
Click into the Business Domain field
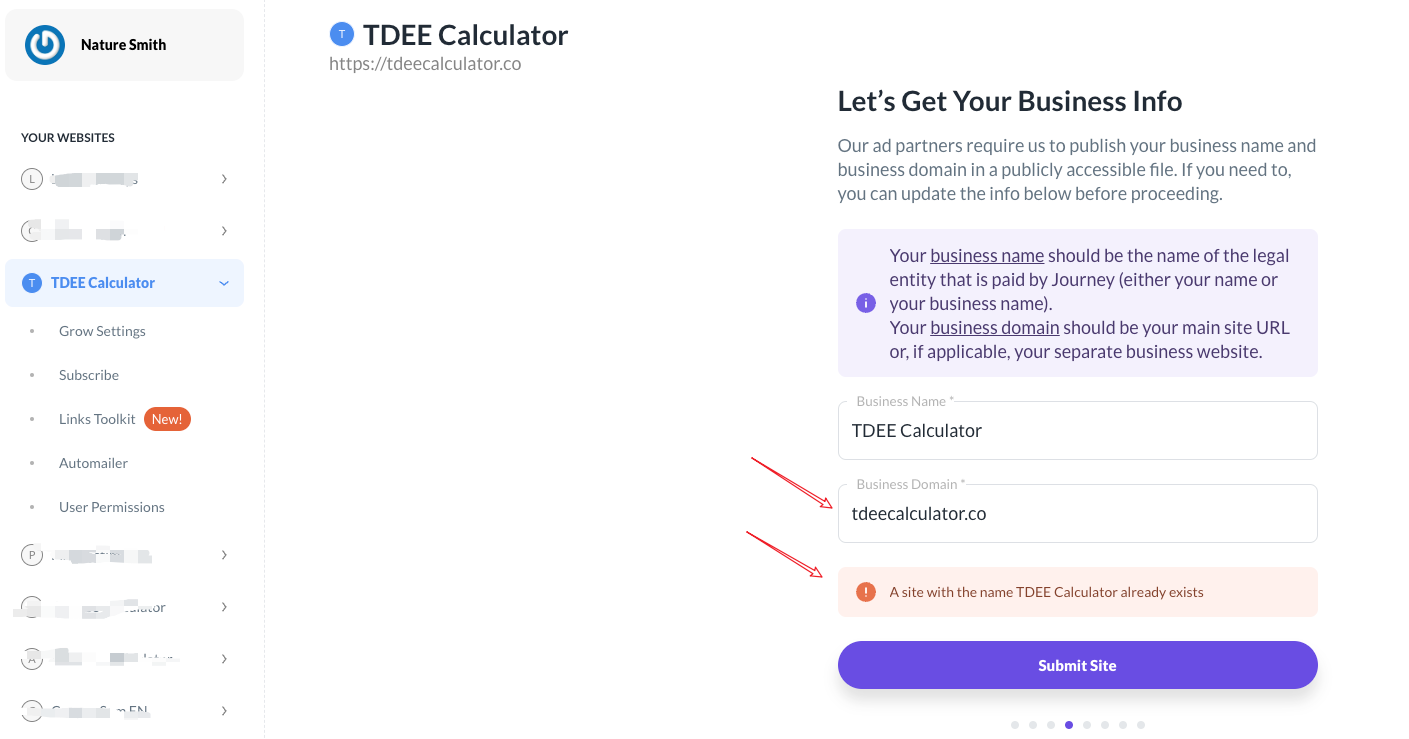coord(1077,514)
